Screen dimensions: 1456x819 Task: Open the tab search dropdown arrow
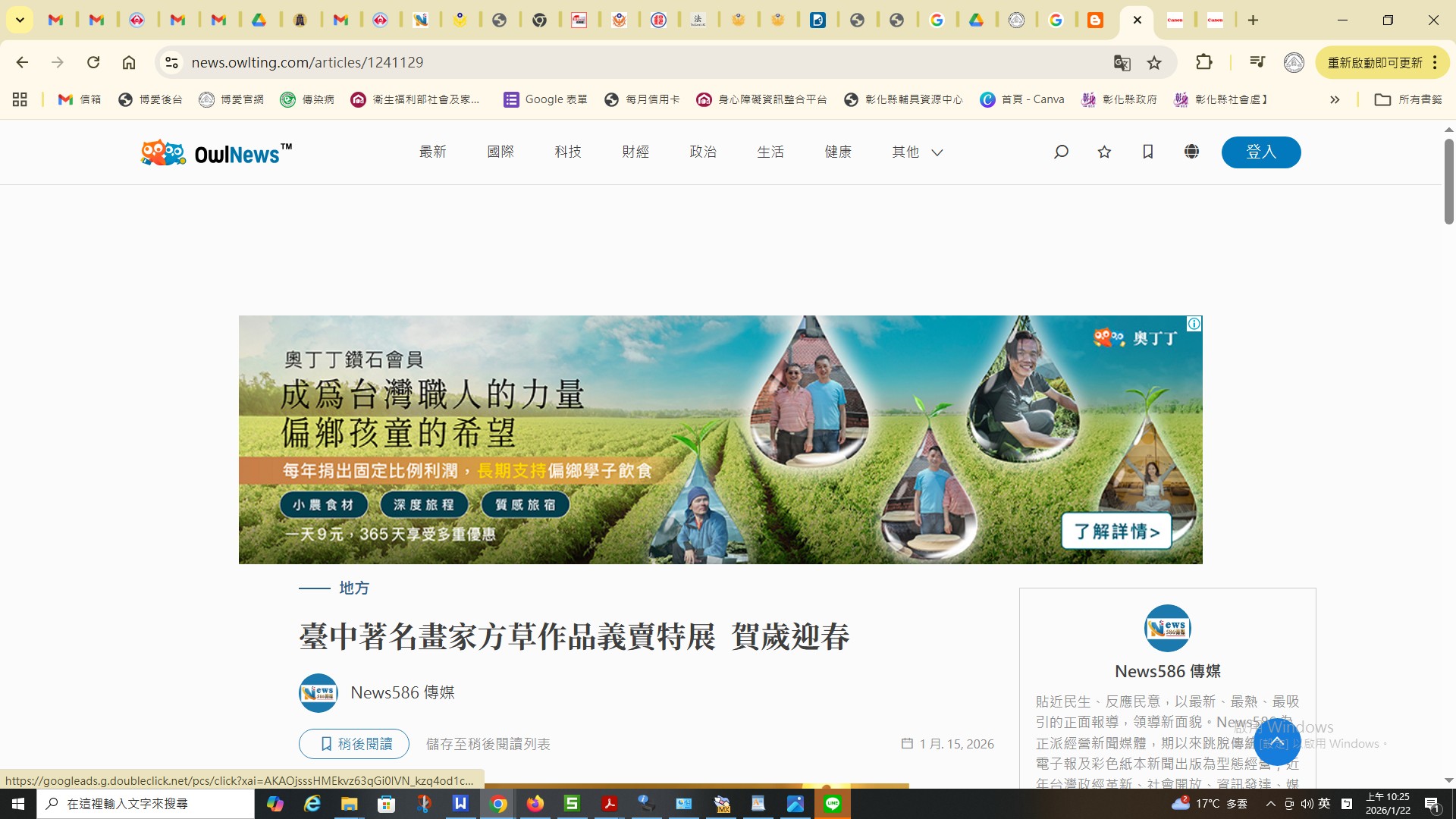click(20, 20)
